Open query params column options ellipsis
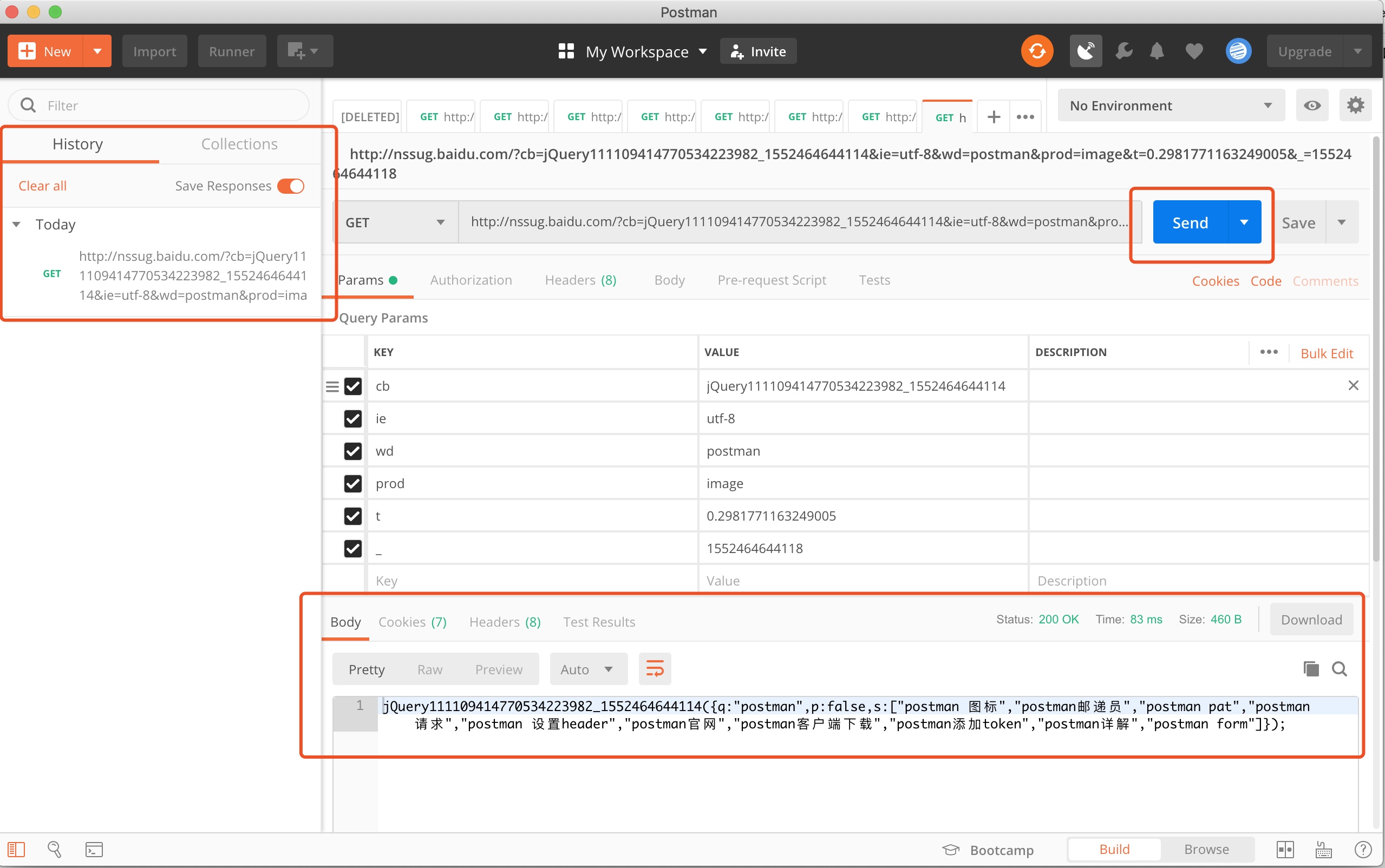Viewport: 1385px width, 868px height. [1269, 352]
